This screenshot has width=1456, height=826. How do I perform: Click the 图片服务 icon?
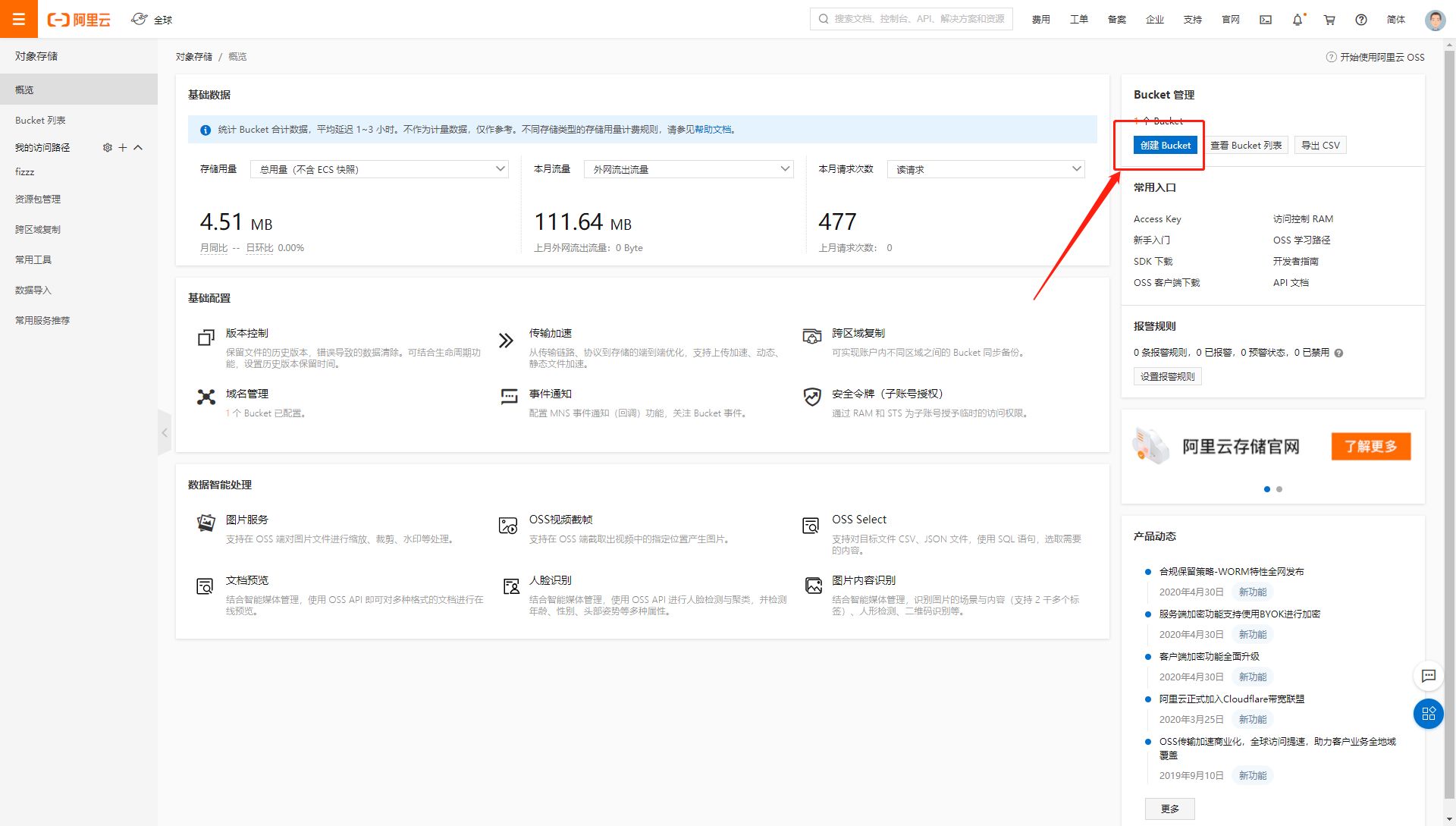pos(206,523)
